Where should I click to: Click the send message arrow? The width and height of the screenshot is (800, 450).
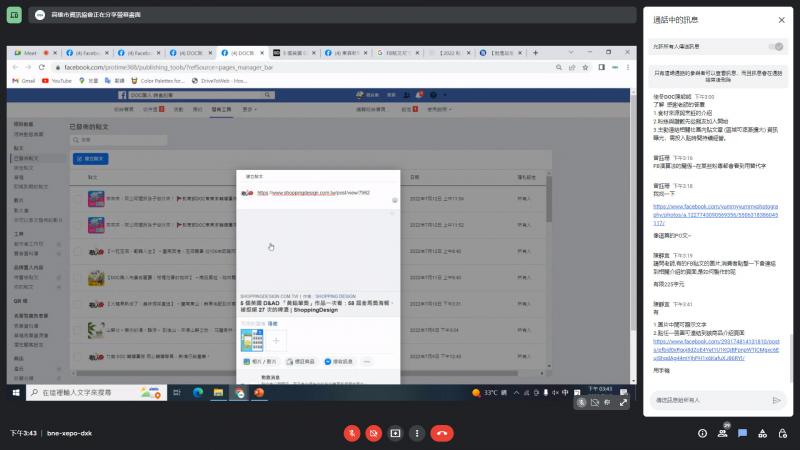[776, 400]
